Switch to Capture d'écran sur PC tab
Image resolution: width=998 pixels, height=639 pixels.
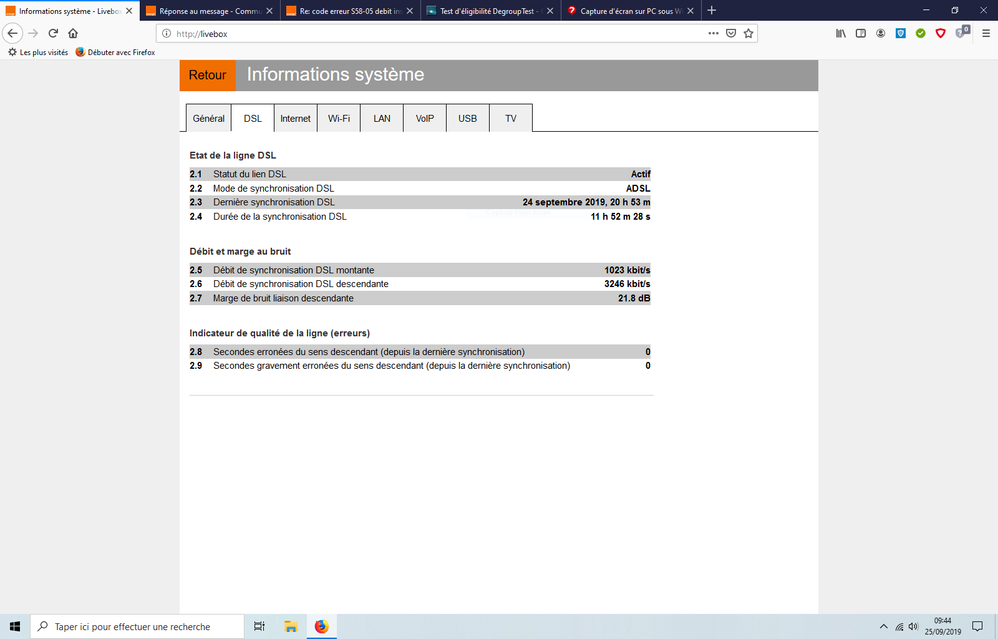pyautogui.click(x=630, y=11)
